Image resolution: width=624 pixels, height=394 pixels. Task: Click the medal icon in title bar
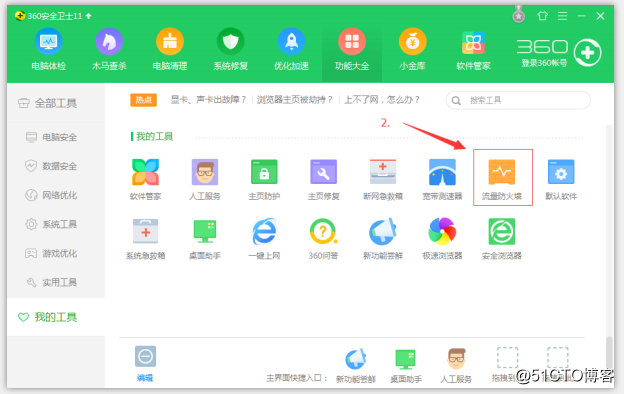(x=518, y=15)
